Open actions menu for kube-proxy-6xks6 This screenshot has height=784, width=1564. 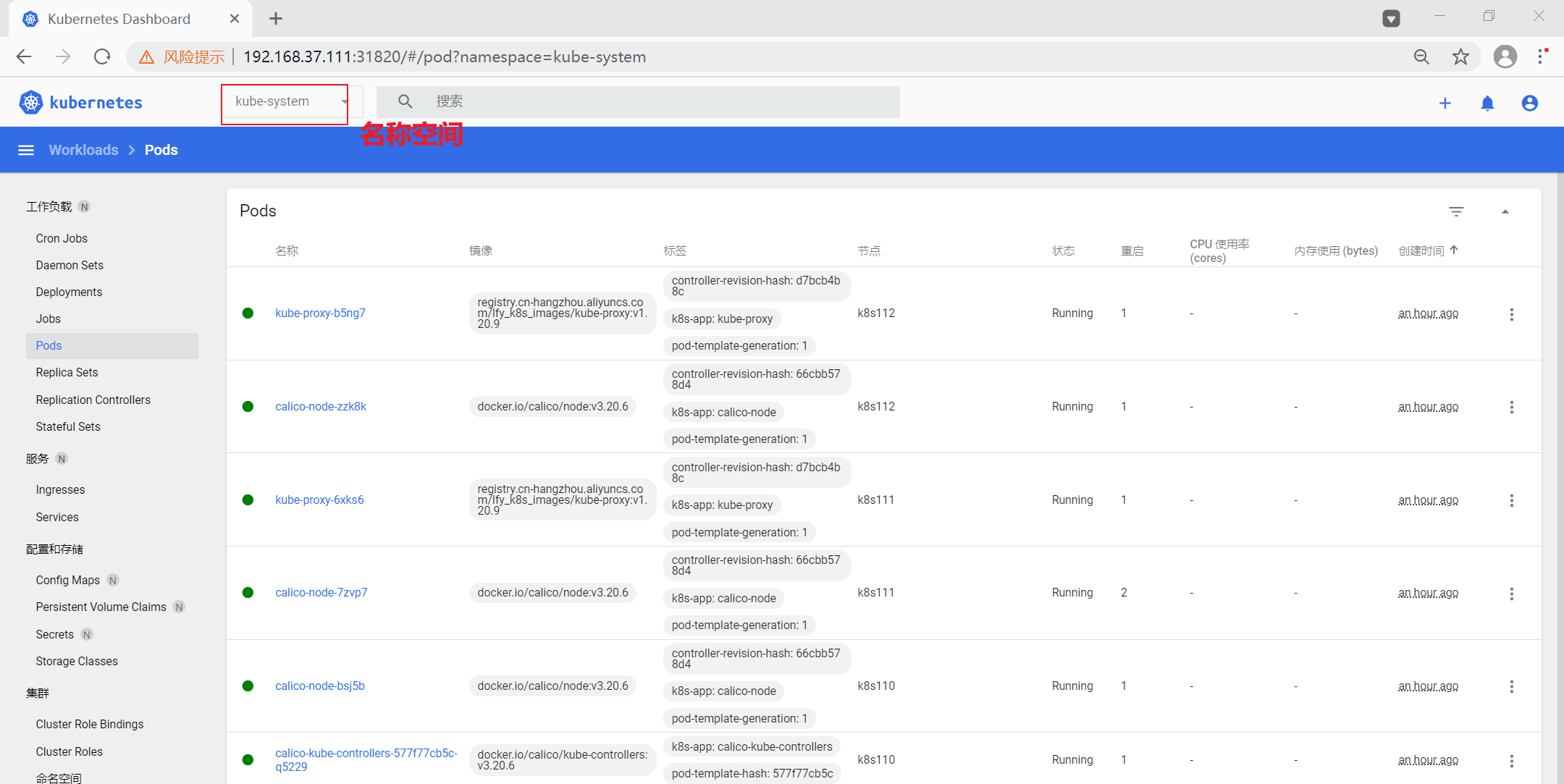[x=1511, y=500]
